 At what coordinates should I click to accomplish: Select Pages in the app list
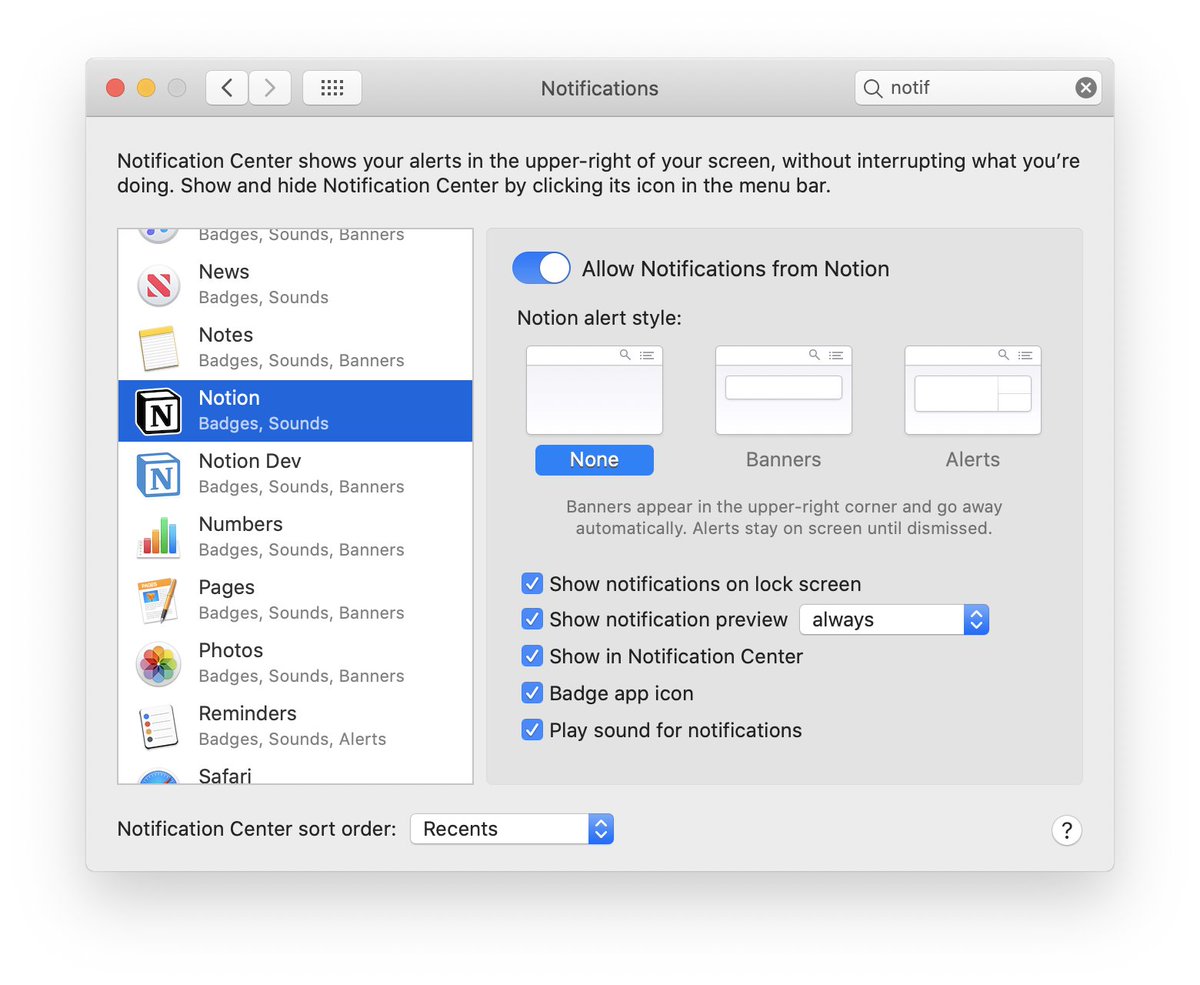(295, 600)
